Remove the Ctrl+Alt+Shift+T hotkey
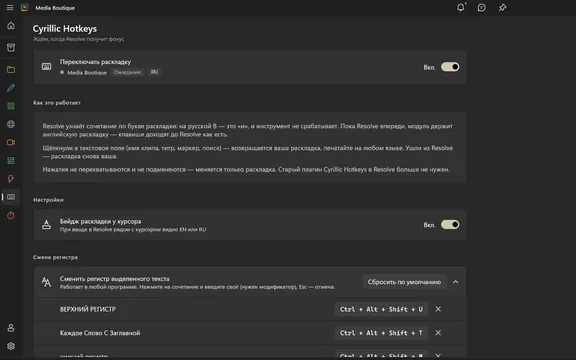 pyautogui.click(x=438, y=333)
